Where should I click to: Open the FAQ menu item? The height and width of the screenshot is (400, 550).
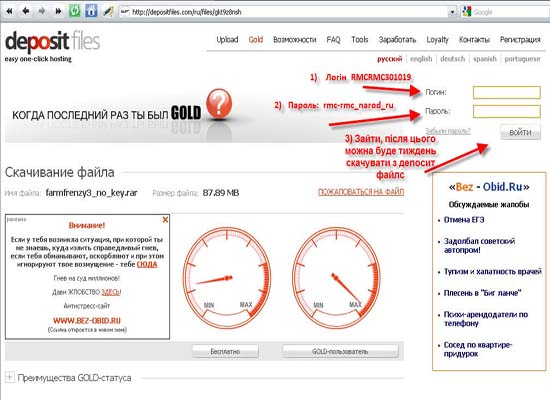[333, 40]
